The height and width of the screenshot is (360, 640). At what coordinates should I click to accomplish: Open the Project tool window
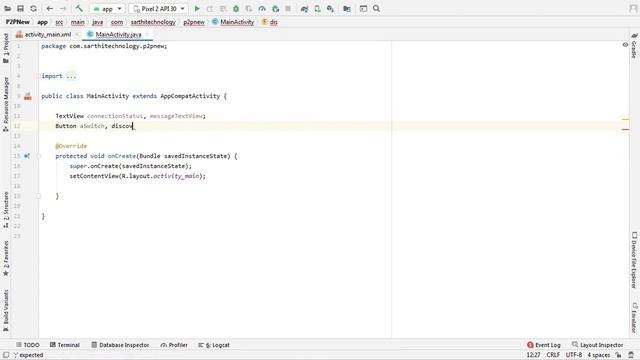point(6,48)
